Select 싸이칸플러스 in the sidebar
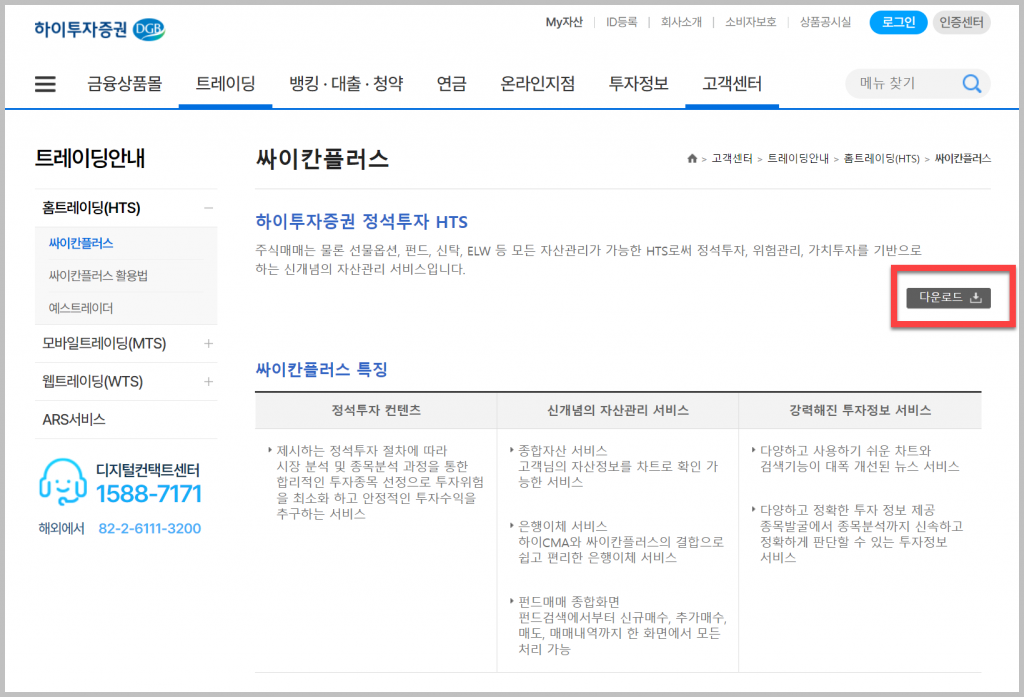This screenshot has width=1024, height=697. (x=81, y=243)
